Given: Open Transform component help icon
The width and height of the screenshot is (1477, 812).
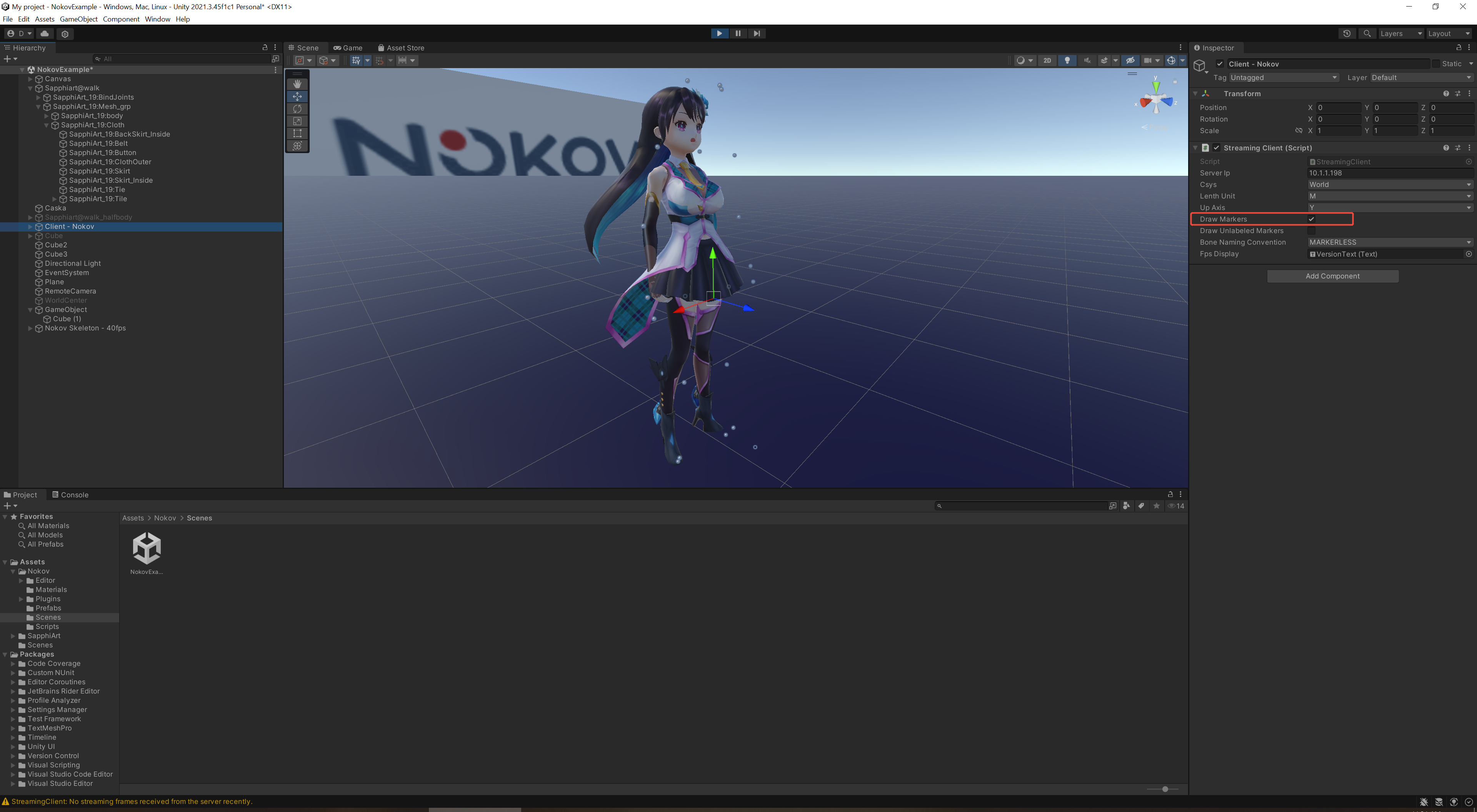Looking at the screenshot, I should pos(1446,93).
